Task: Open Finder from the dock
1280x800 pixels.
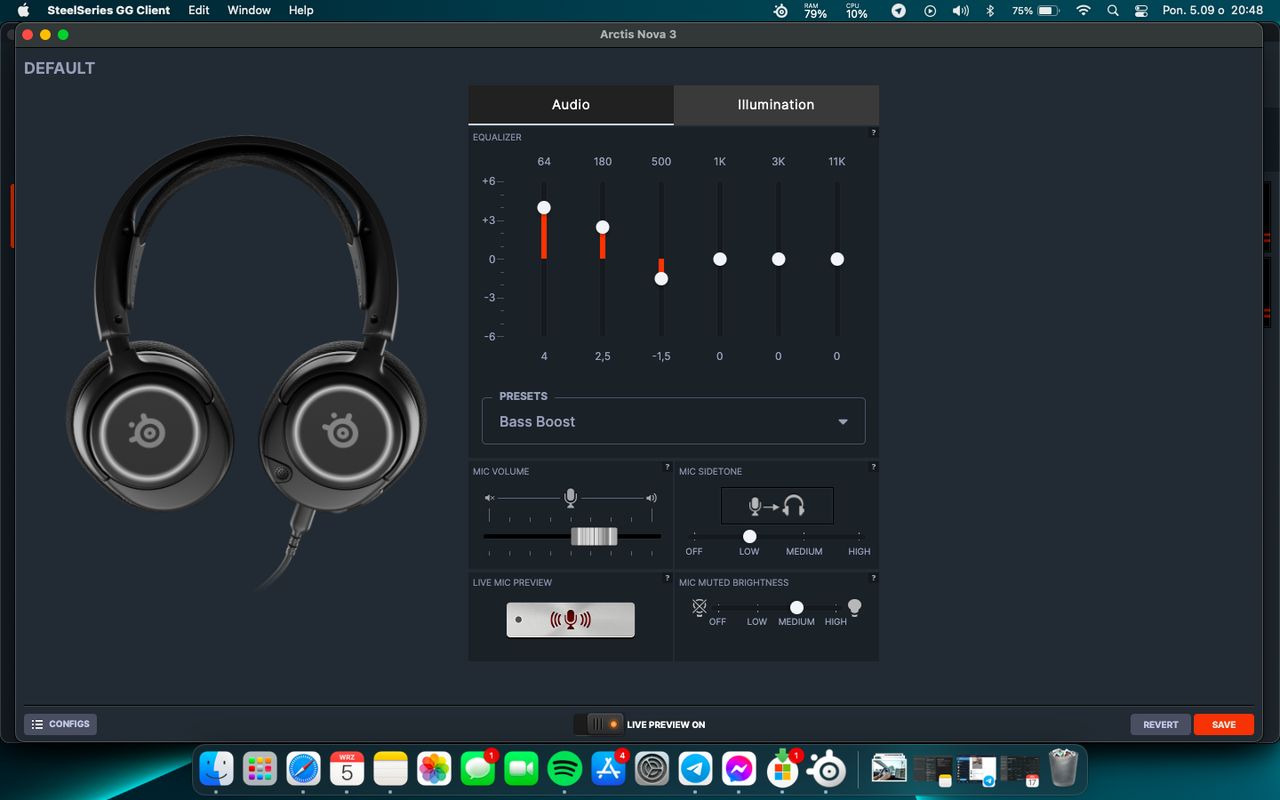Action: tap(216, 769)
